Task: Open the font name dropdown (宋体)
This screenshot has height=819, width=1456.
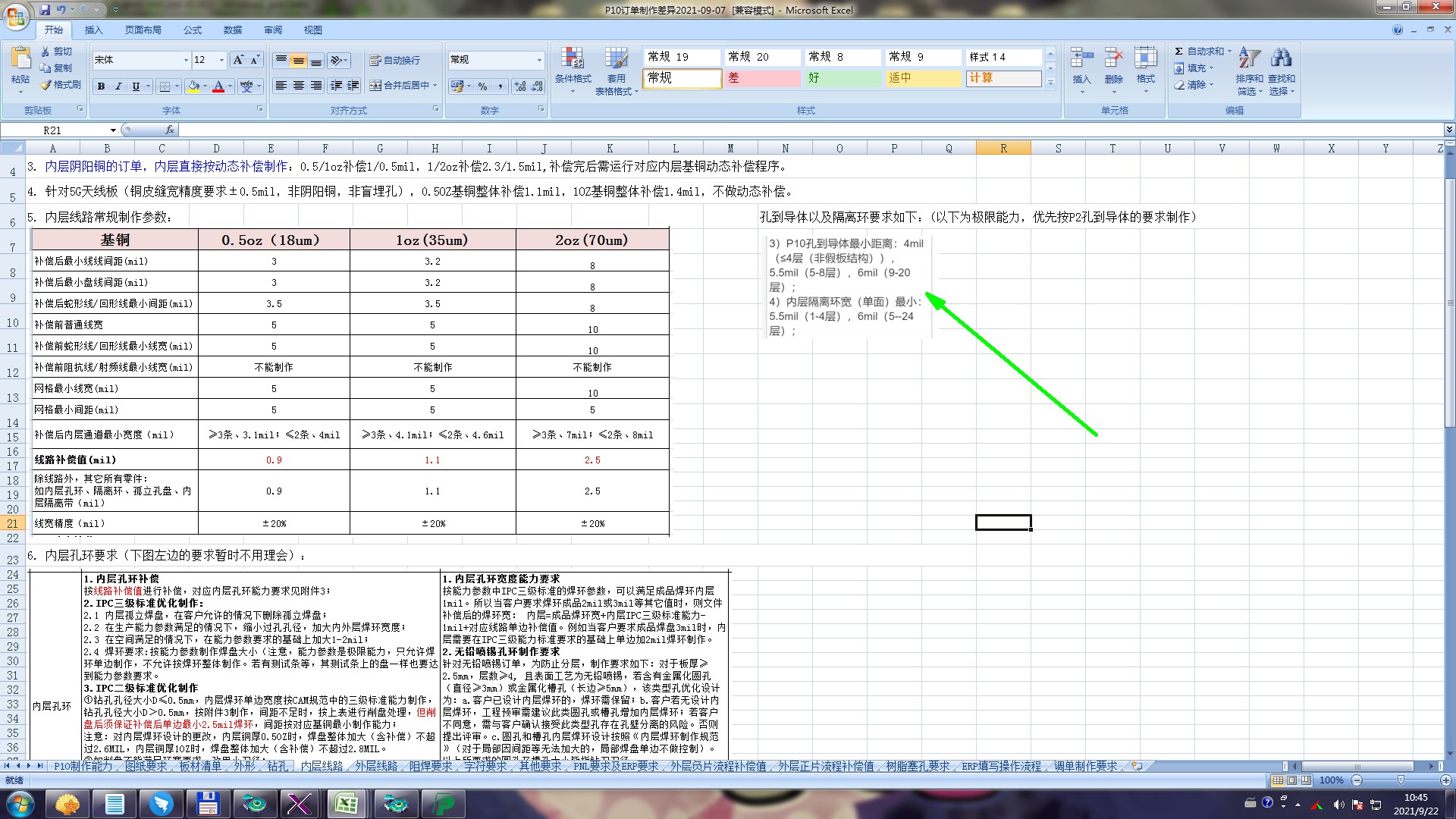Action: point(186,60)
